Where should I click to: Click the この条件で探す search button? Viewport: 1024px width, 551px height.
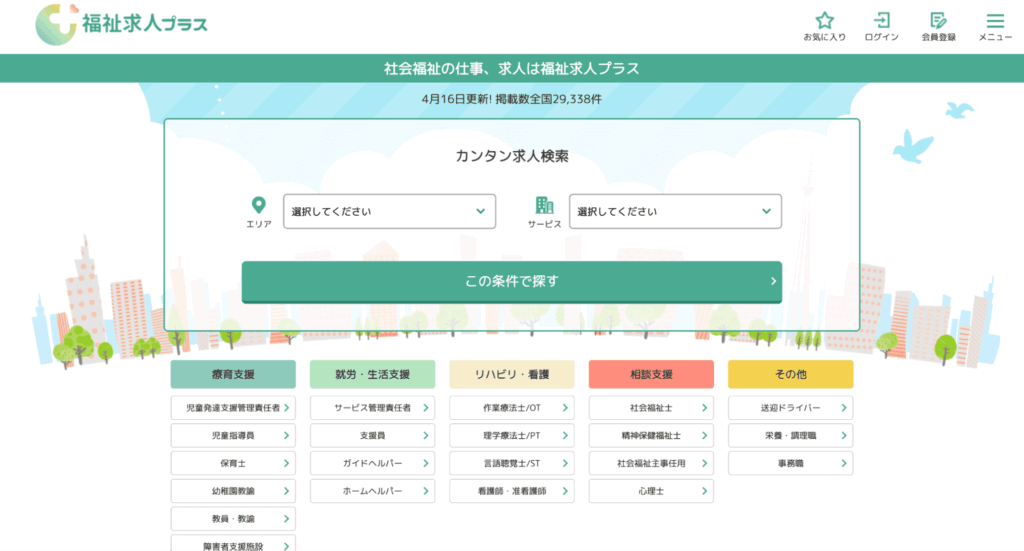point(511,281)
